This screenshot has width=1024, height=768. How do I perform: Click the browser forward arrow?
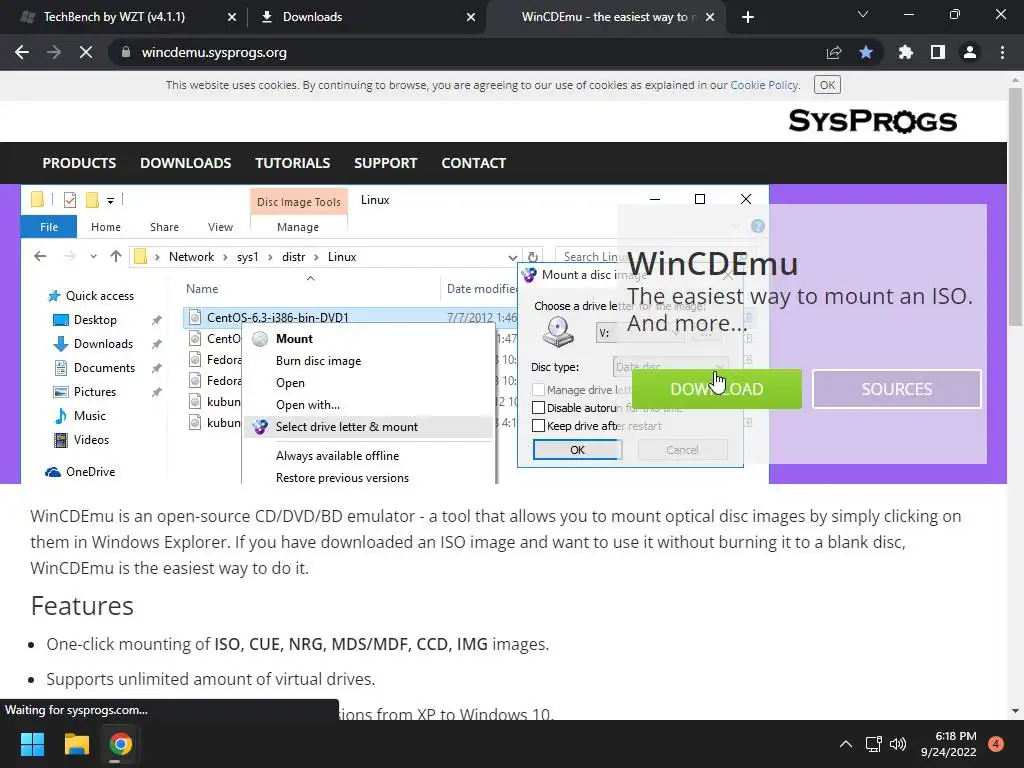54,52
